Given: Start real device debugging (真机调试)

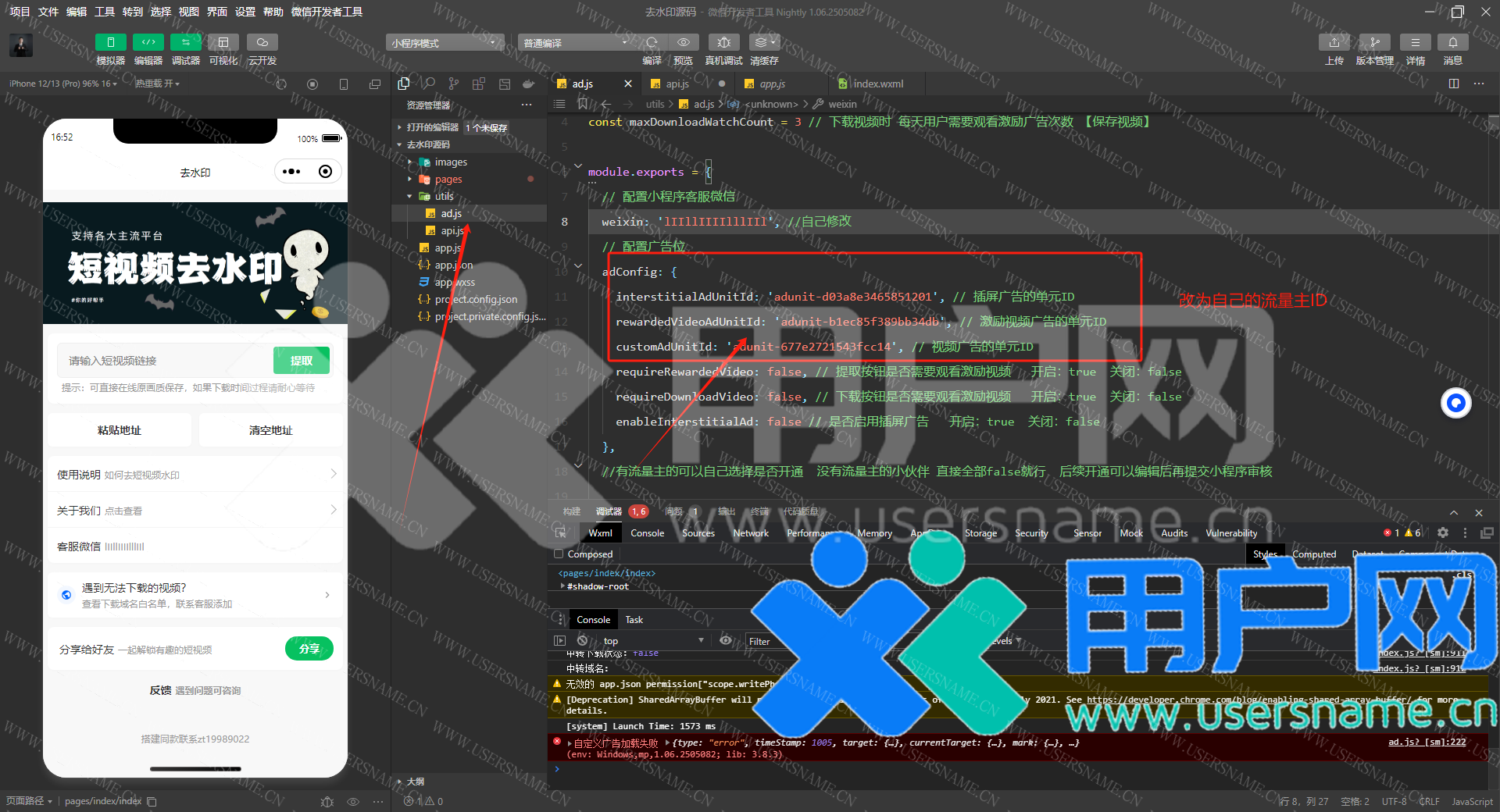Looking at the screenshot, I should pos(723,43).
